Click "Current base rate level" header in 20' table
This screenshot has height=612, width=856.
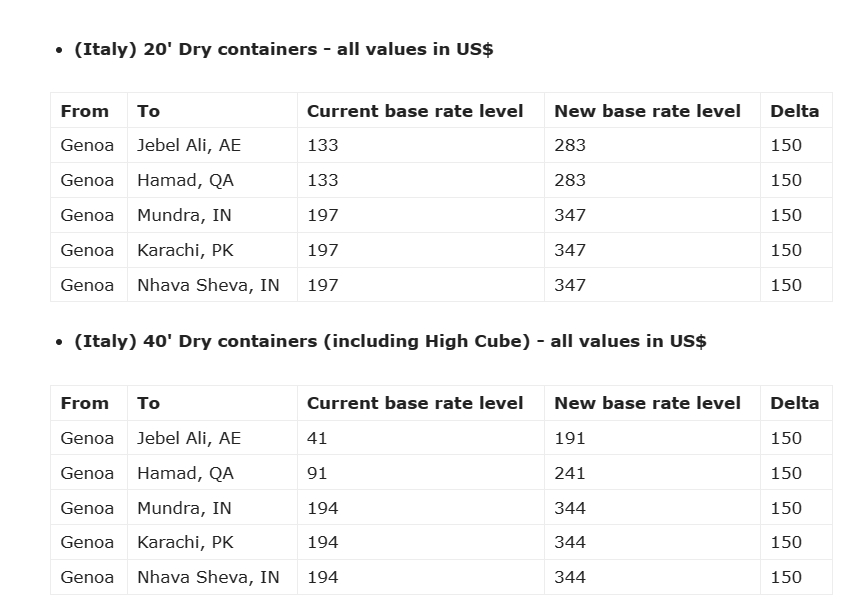tap(415, 111)
